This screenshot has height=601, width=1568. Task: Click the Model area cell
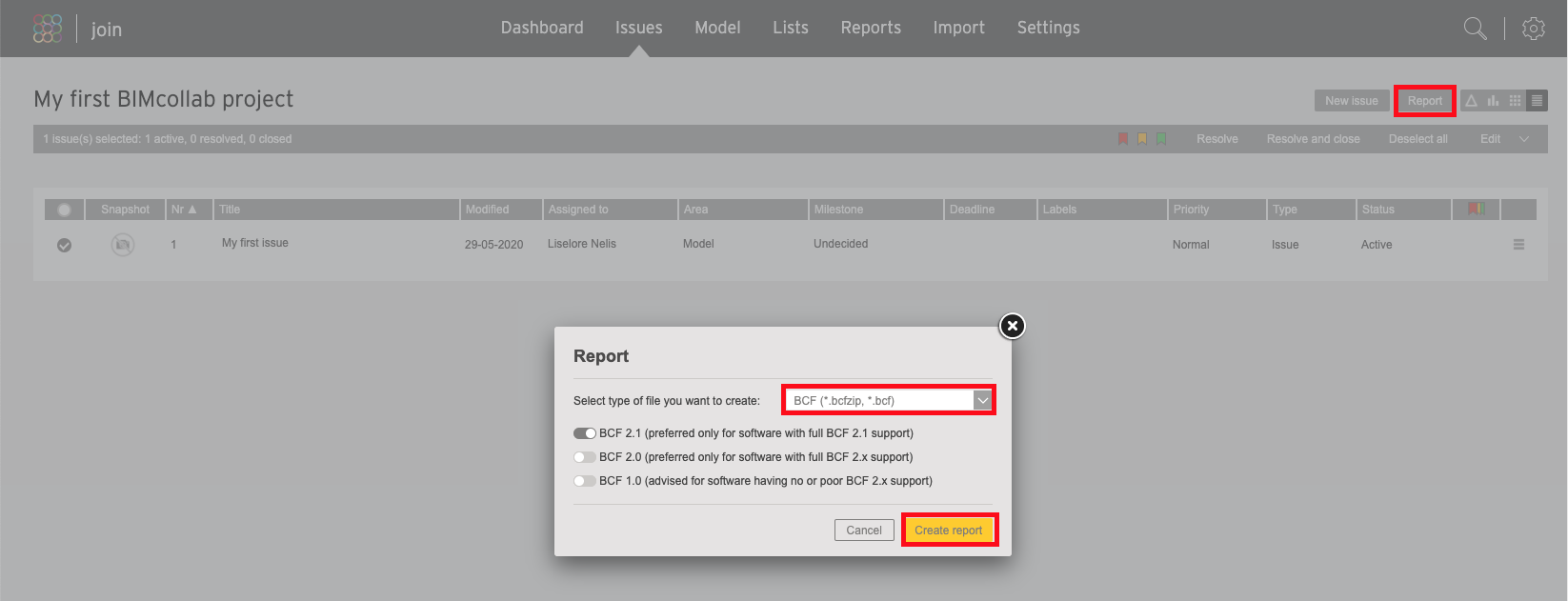click(x=698, y=244)
